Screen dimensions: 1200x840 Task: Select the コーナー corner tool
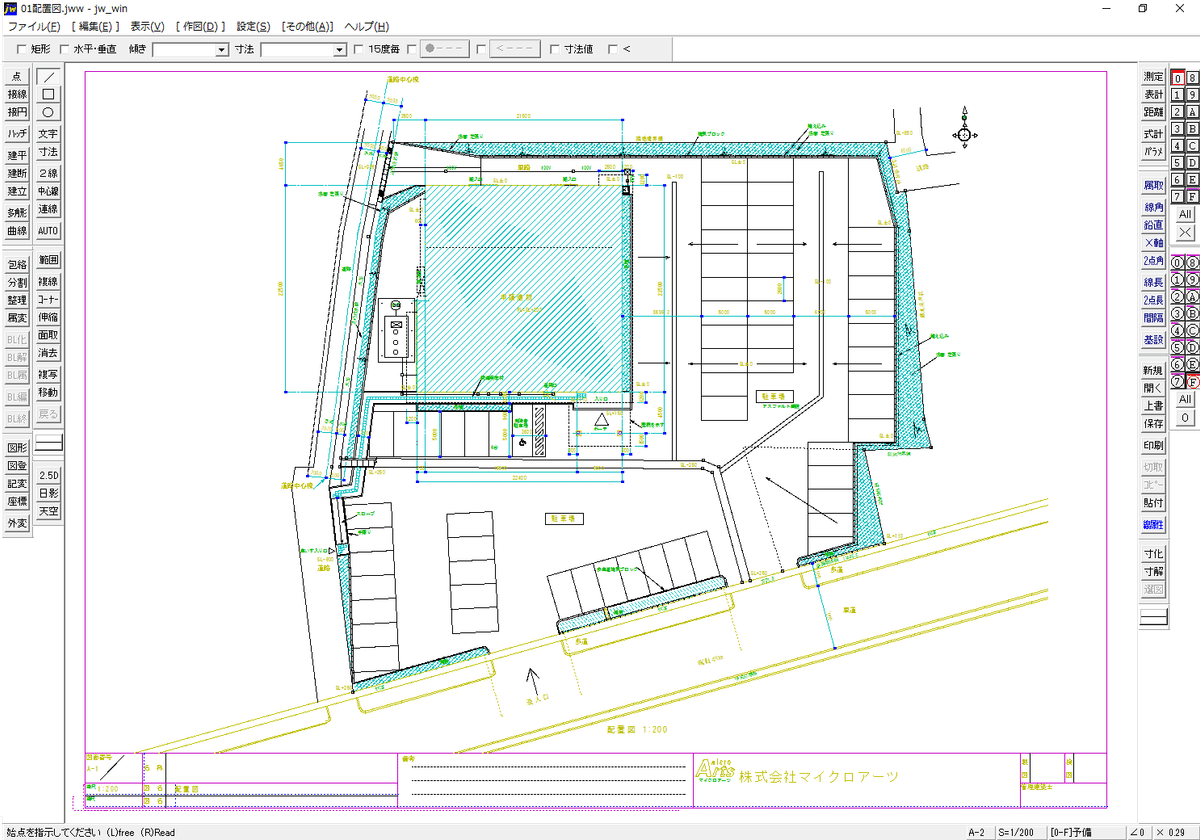[x=48, y=300]
